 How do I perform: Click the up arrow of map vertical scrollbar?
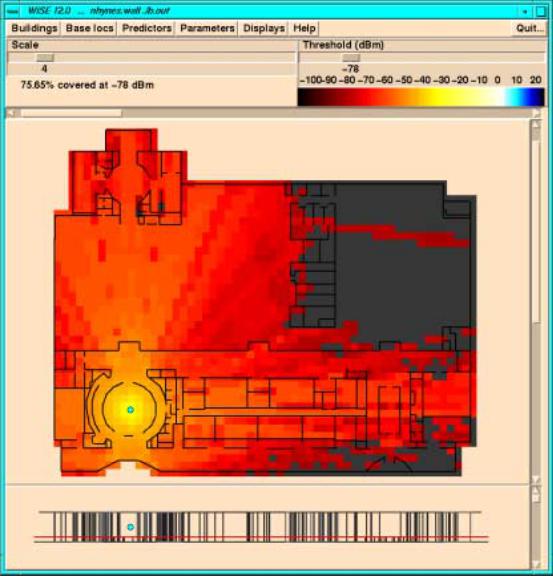(x=536, y=124)
